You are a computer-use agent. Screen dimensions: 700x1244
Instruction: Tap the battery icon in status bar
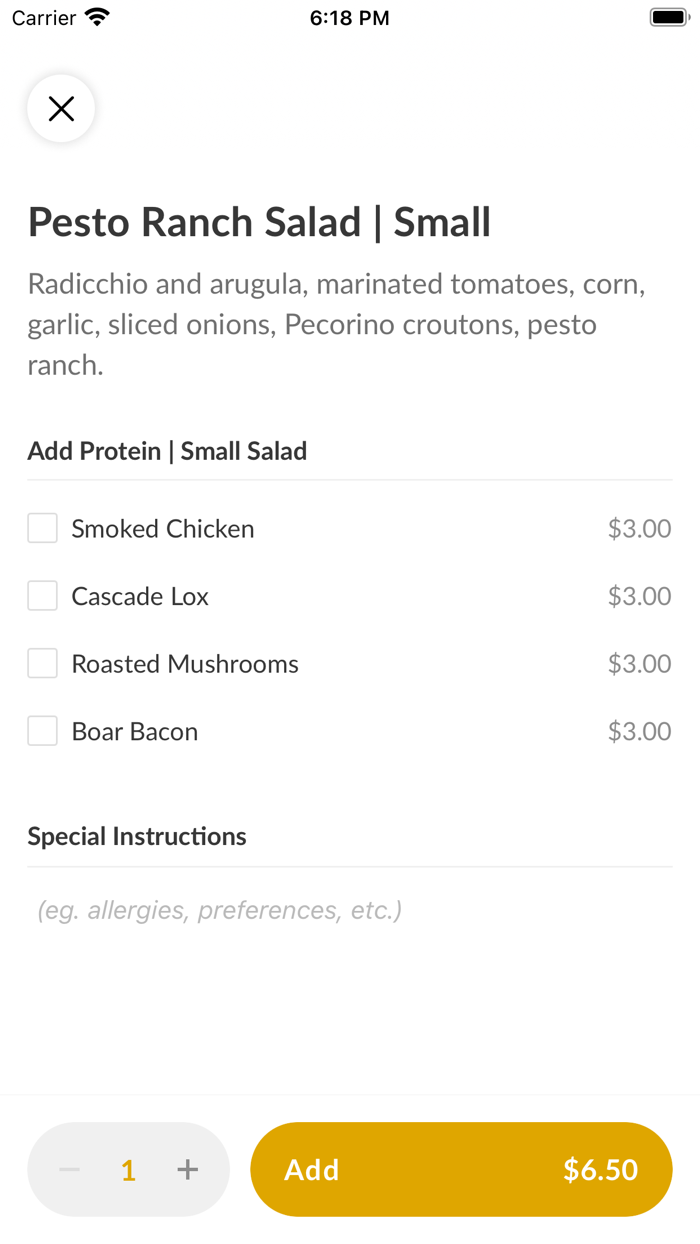tap(668, 17)
